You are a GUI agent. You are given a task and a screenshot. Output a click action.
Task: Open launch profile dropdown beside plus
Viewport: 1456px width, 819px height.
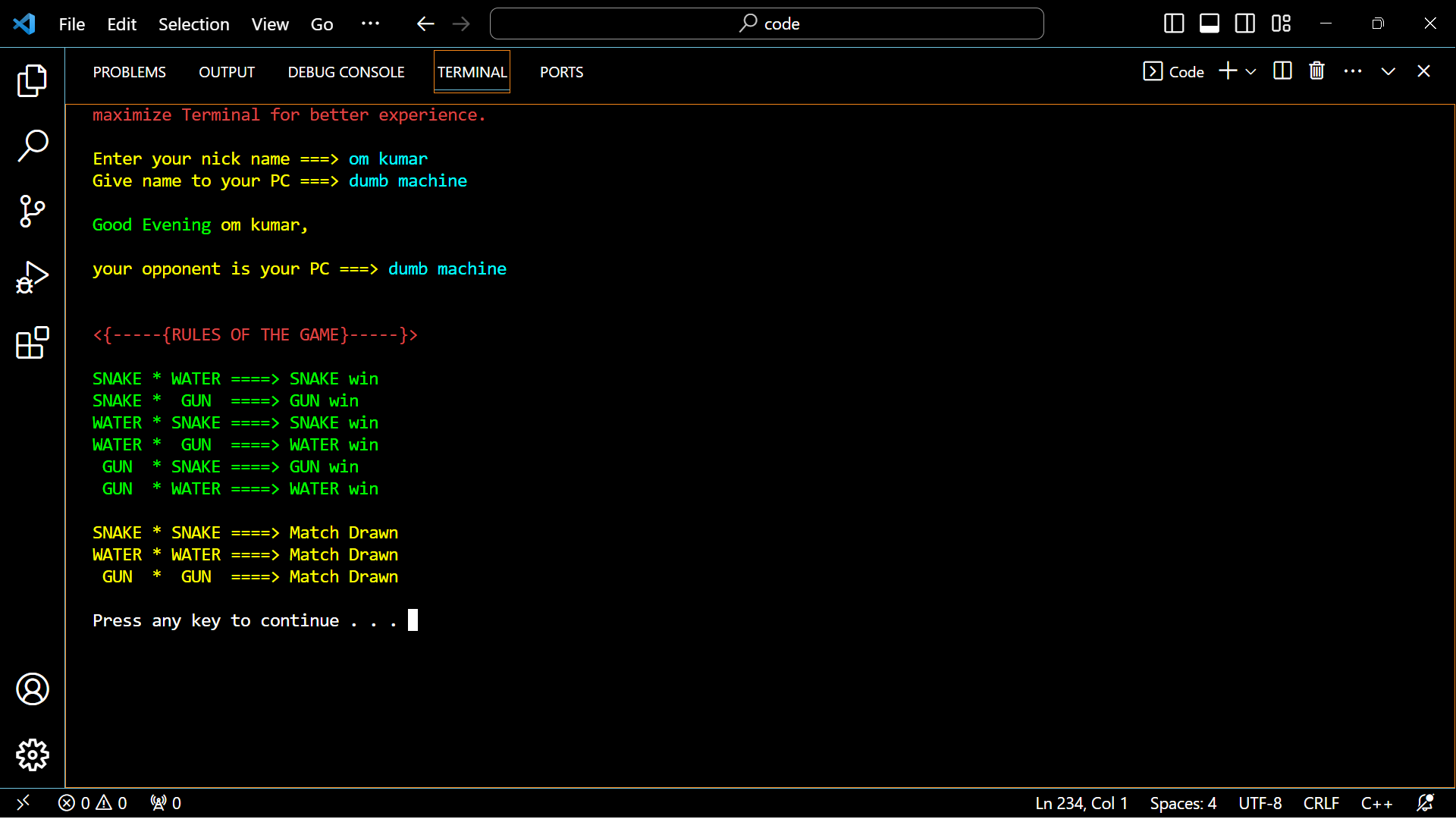1251,72
